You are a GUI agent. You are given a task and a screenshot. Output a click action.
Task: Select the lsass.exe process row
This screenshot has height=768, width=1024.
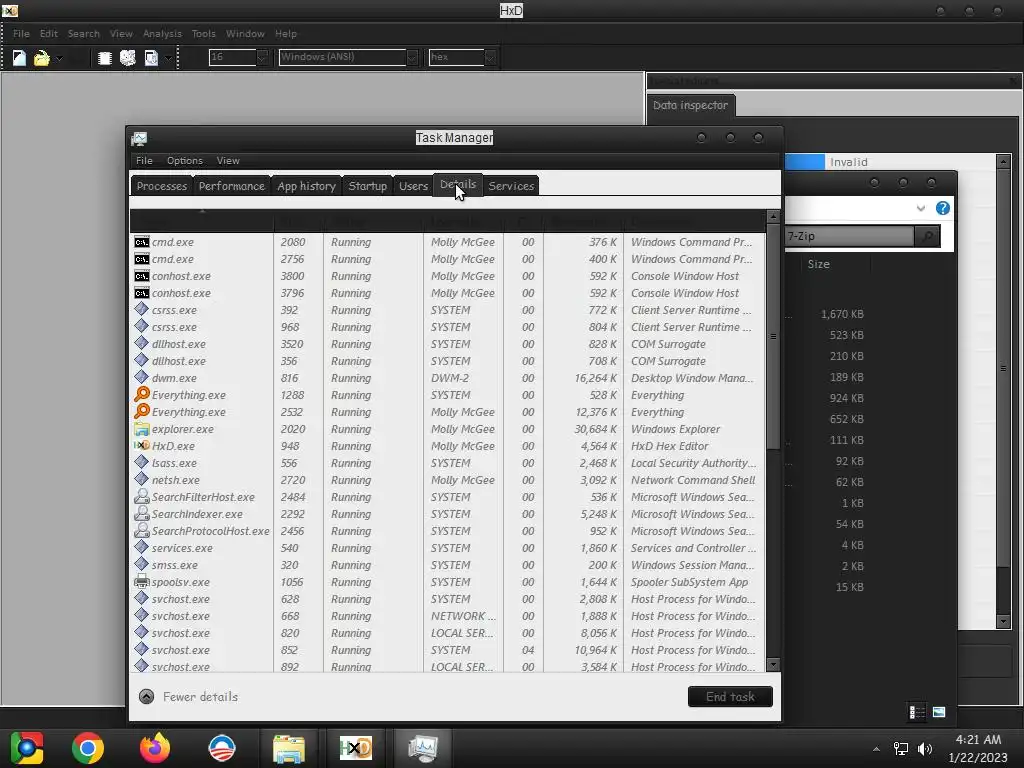(x=448, y=463)
